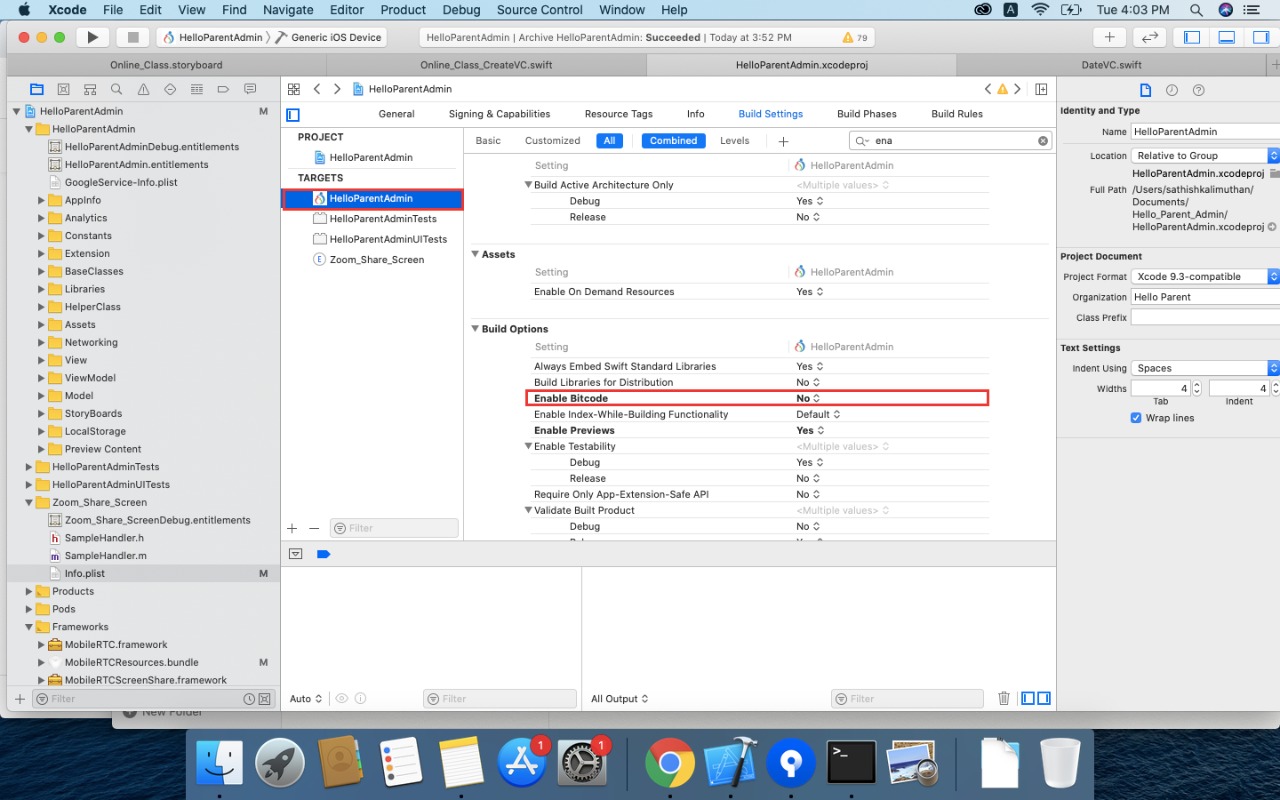
Task: Show the Quick Help inspector
Action: point(1199,90)
